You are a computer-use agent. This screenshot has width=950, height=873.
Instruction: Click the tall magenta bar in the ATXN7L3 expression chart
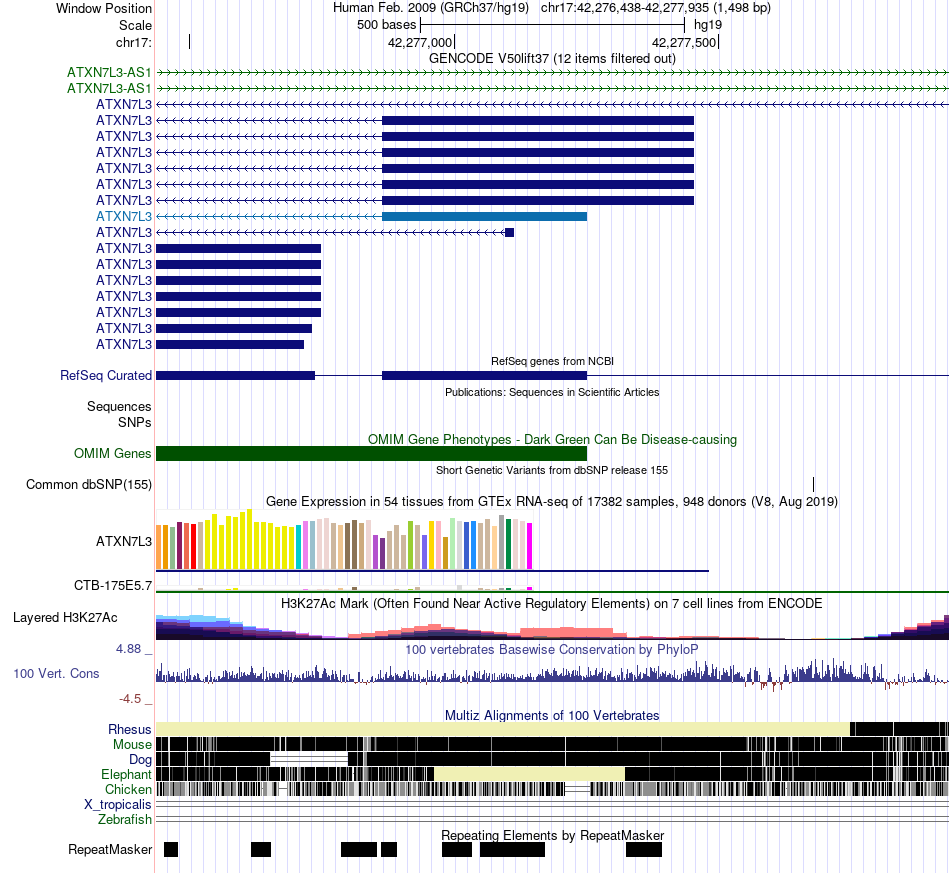point(530,546)
